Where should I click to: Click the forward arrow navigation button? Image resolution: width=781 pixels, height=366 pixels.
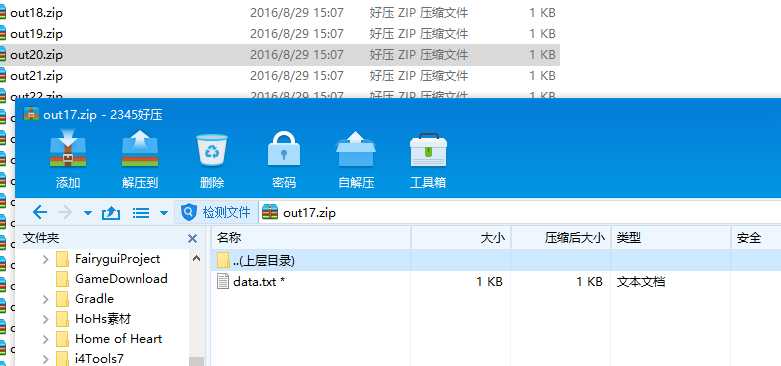point(65,213)
